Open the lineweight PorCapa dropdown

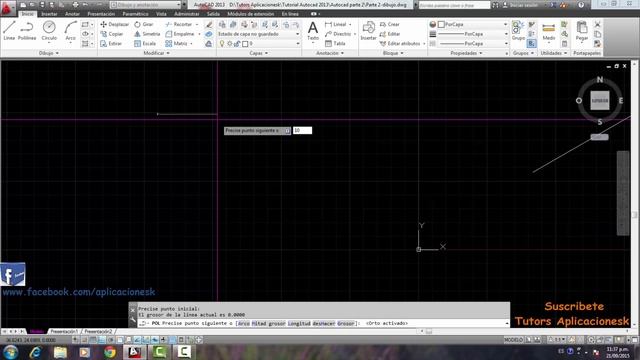click(472, 34)
